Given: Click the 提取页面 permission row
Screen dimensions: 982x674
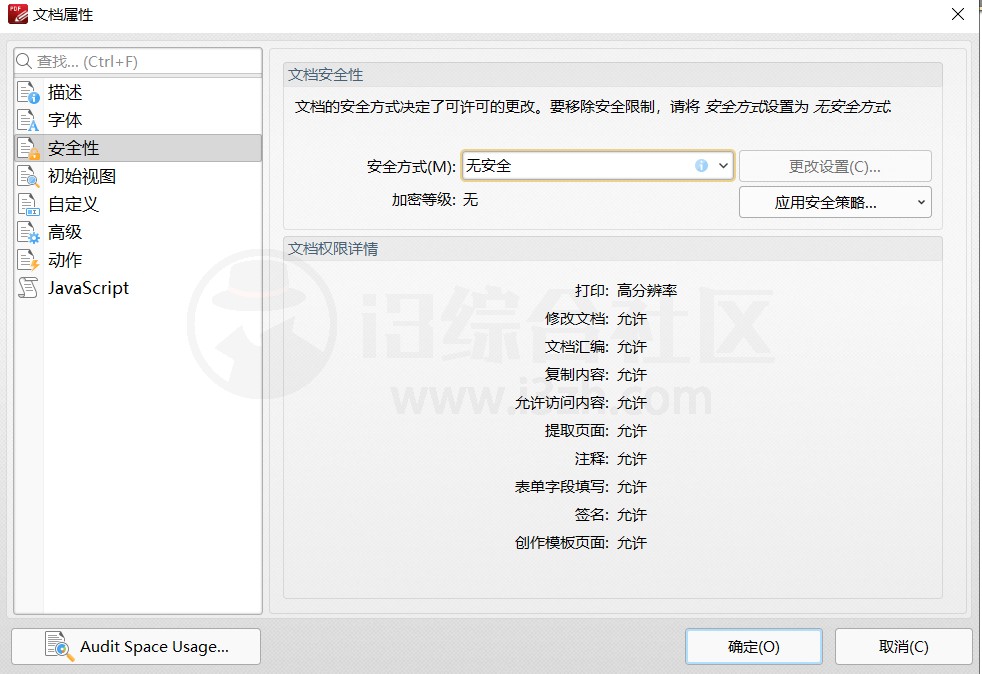Looking at the screenshot, I should tap(596, 431).
